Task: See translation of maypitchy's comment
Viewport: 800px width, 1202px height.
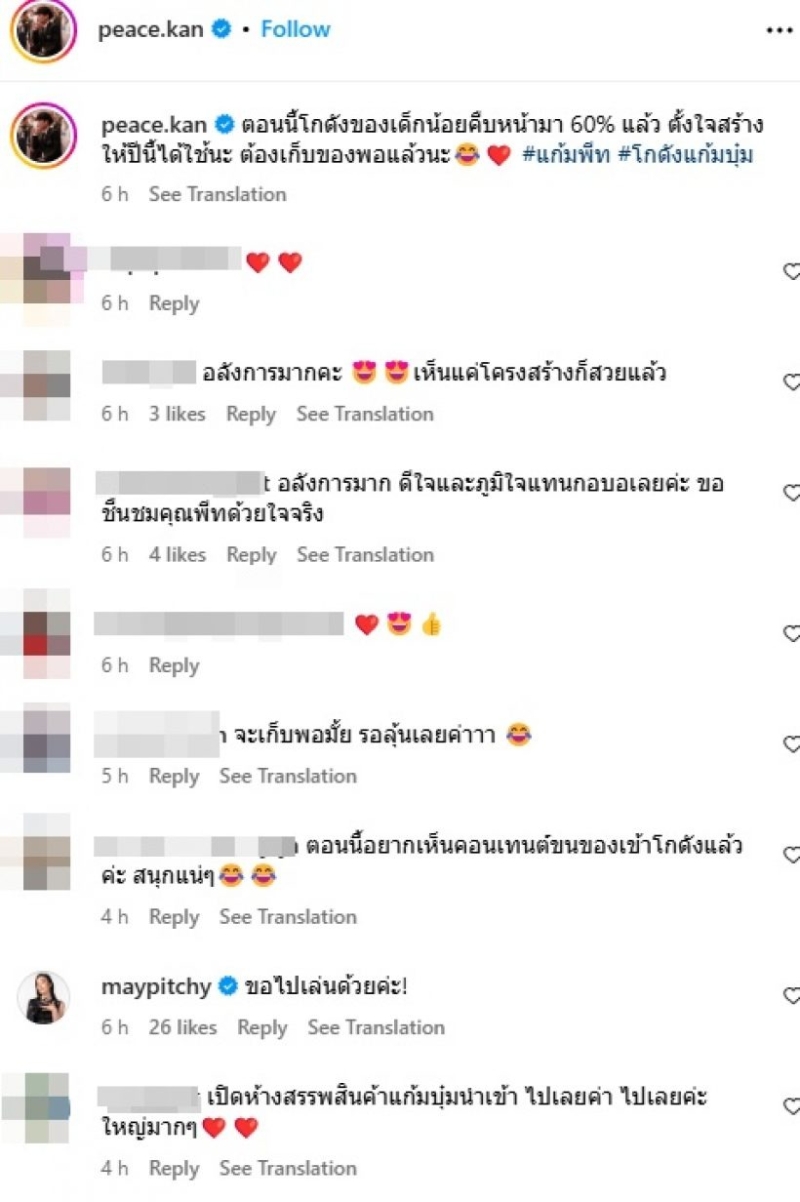Action: (376, 1027)
